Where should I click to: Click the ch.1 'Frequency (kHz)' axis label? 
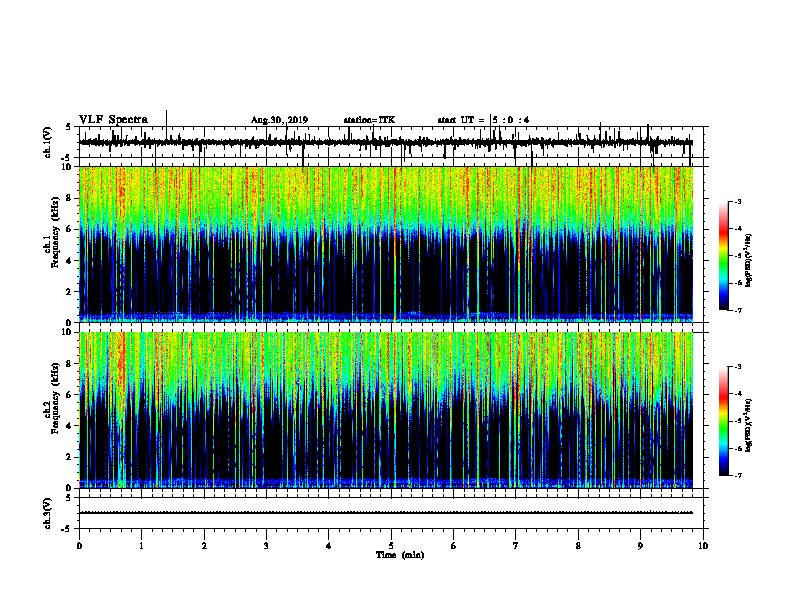[x=56, y=232]
